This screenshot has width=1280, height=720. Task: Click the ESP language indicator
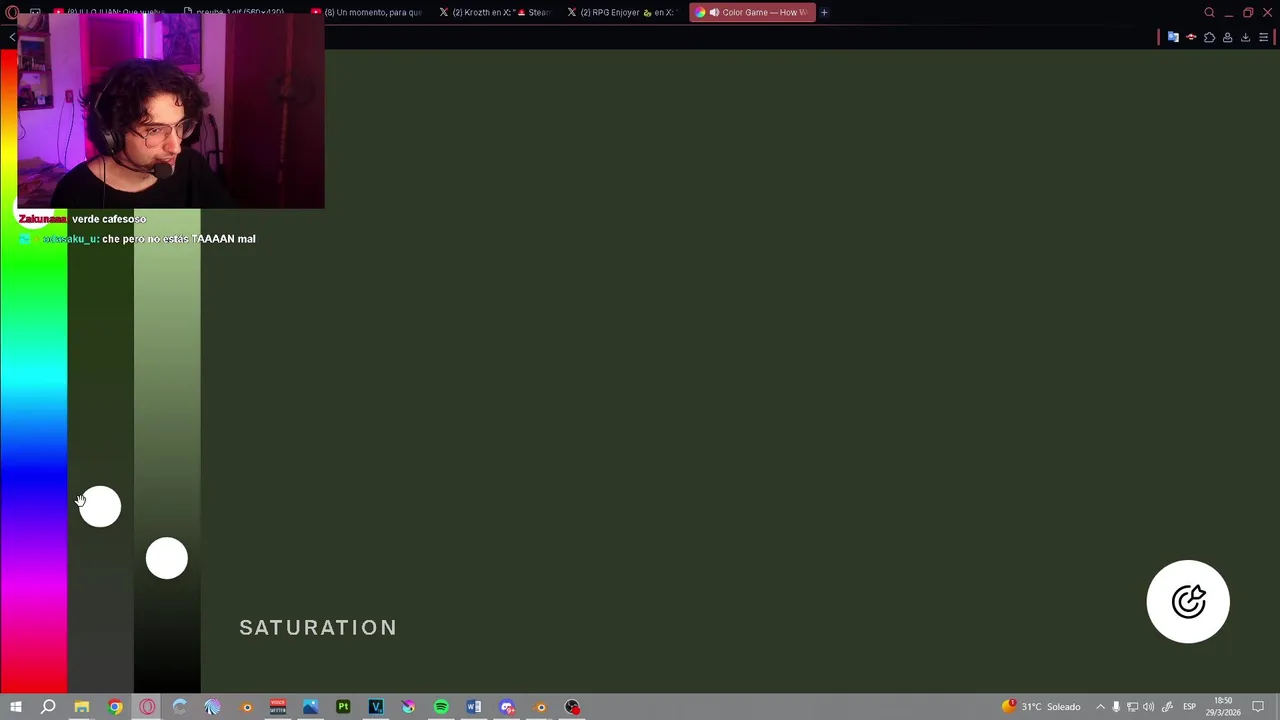(x=1189, y=707)
